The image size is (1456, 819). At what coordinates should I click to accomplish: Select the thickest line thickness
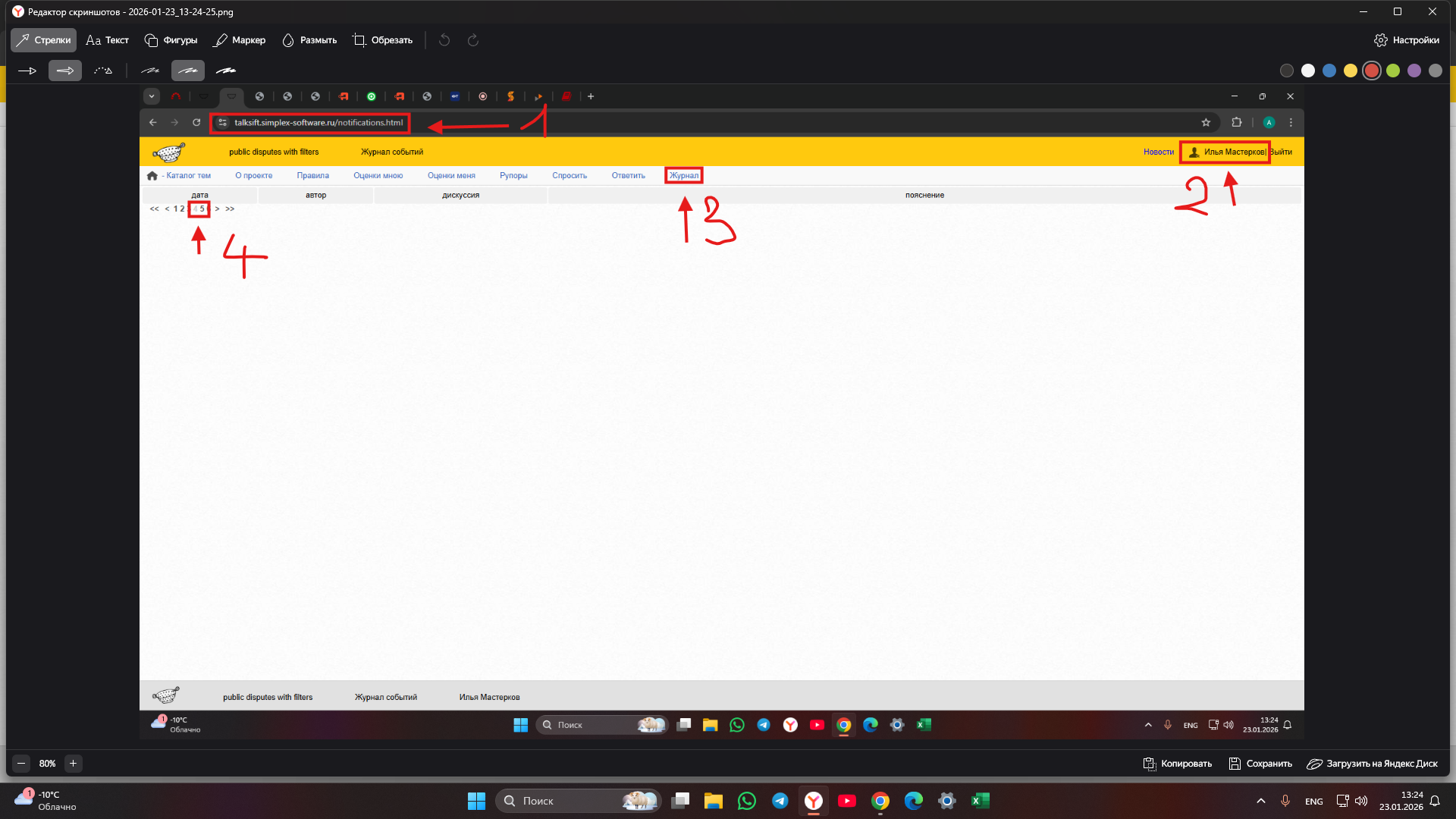click(225, 71)
